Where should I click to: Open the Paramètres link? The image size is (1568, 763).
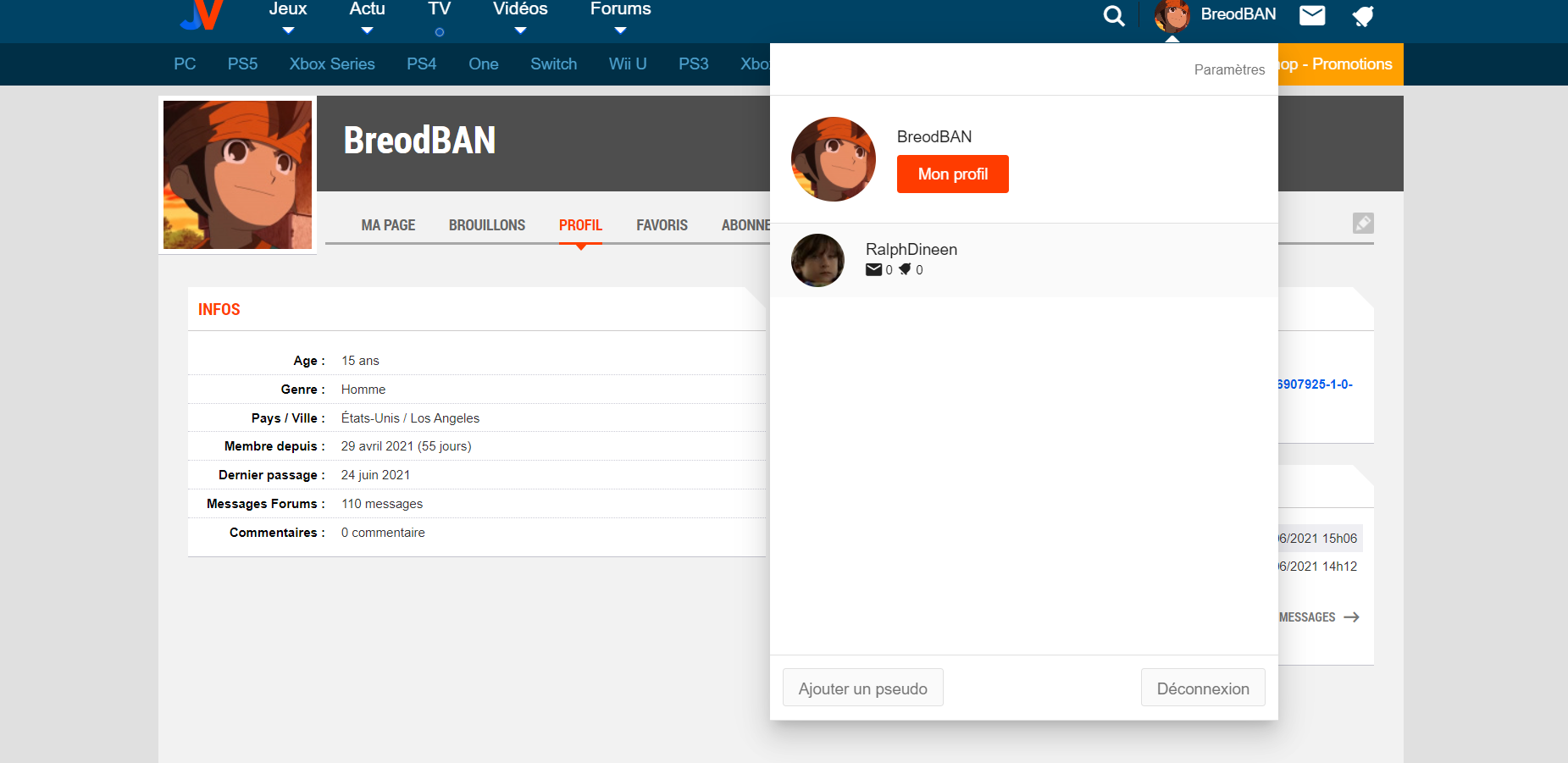coord(1229,69)
